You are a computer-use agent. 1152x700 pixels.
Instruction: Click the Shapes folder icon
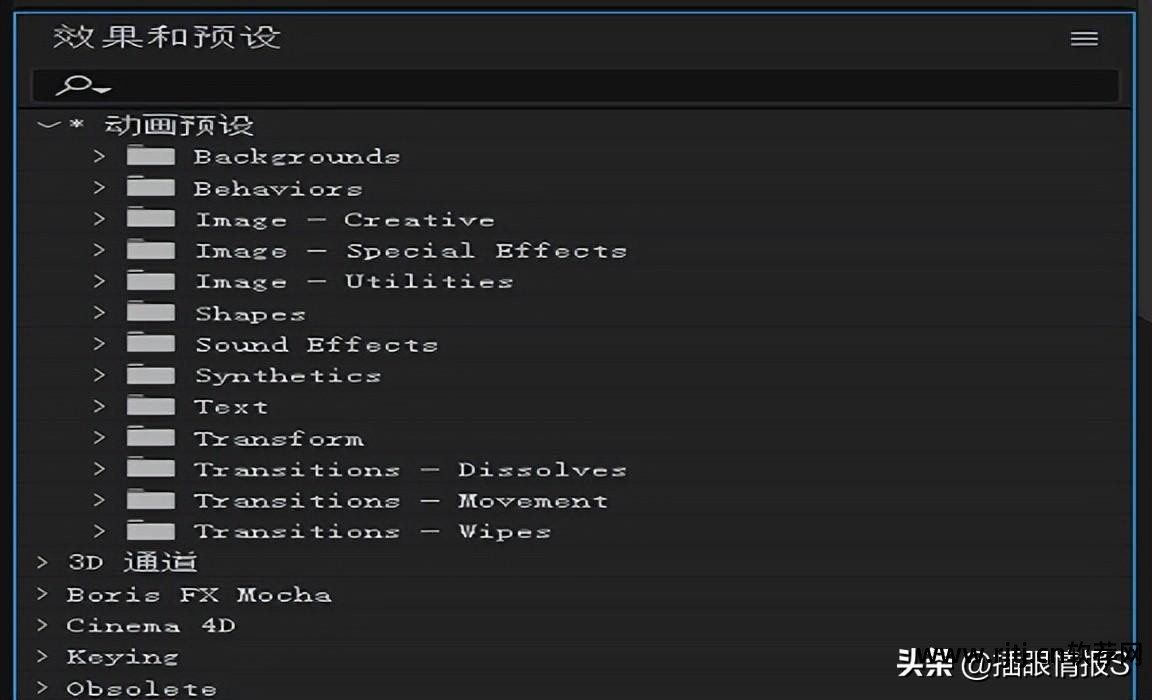click(x=151, y=312)
